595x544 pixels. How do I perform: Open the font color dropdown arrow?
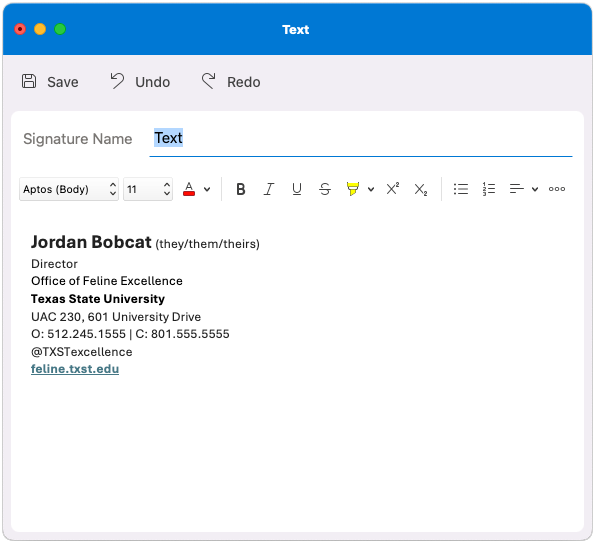click(207, 189)
